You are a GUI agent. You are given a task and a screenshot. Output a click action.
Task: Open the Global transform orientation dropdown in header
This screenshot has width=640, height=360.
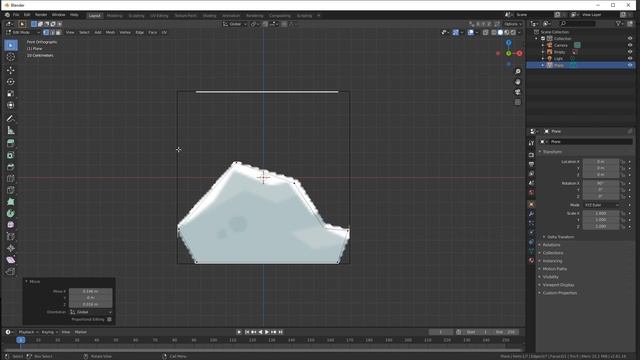coord(235,24)
